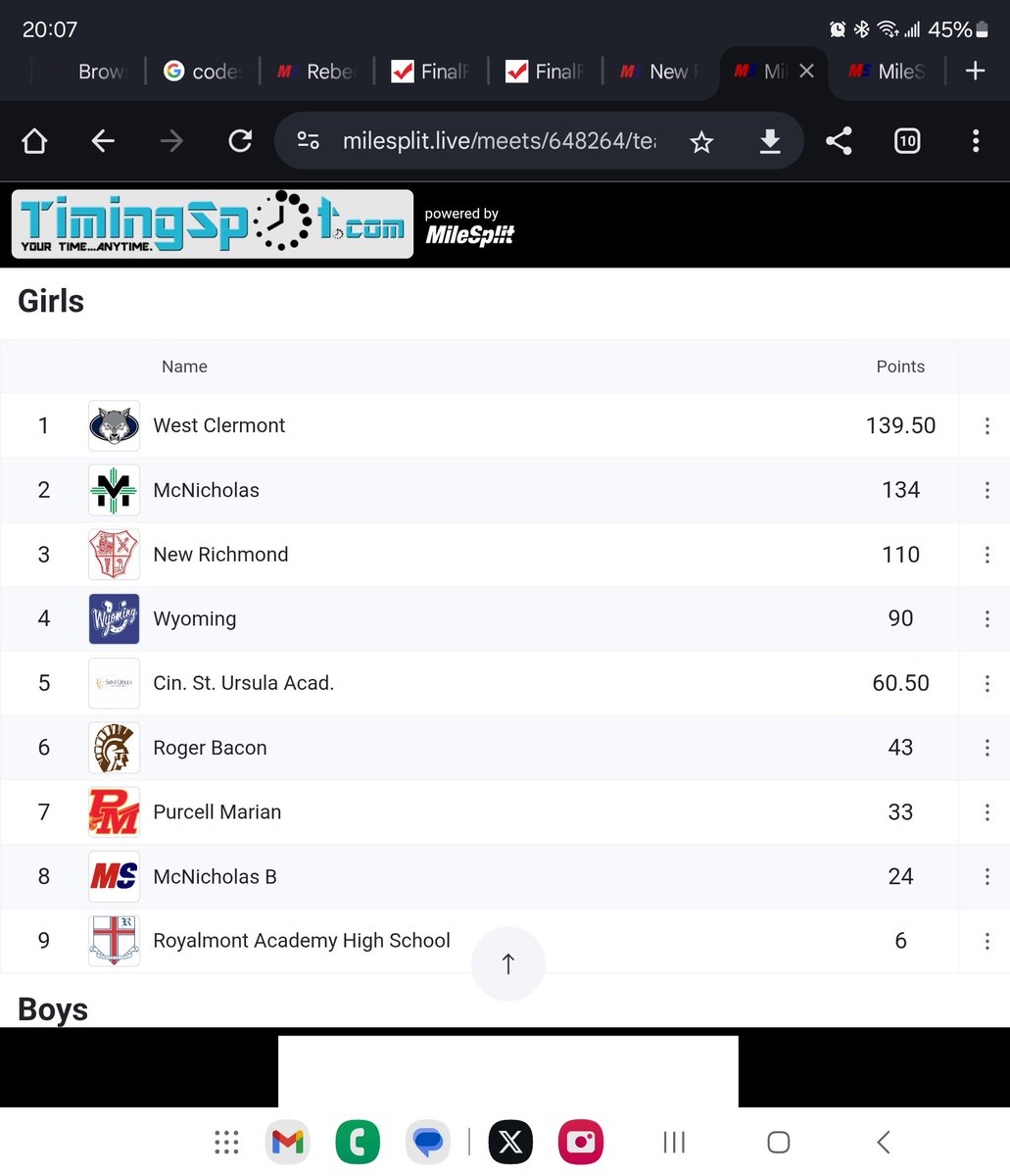1010x1176 pixels.
Task: Tap the scroll-to-top arrow button
Action: [x=507, y=963]
